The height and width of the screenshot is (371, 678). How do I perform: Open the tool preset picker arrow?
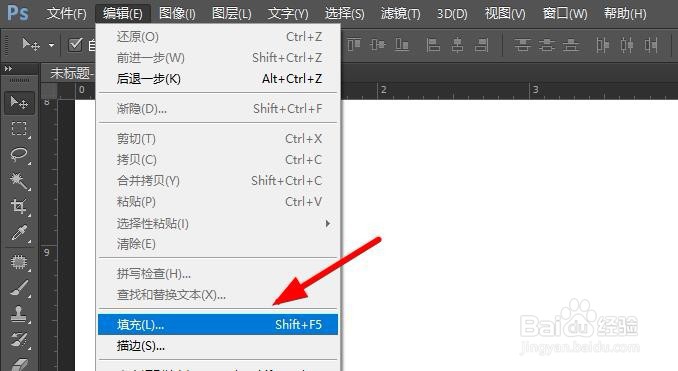pyautogui.click(x=51, y=45)
